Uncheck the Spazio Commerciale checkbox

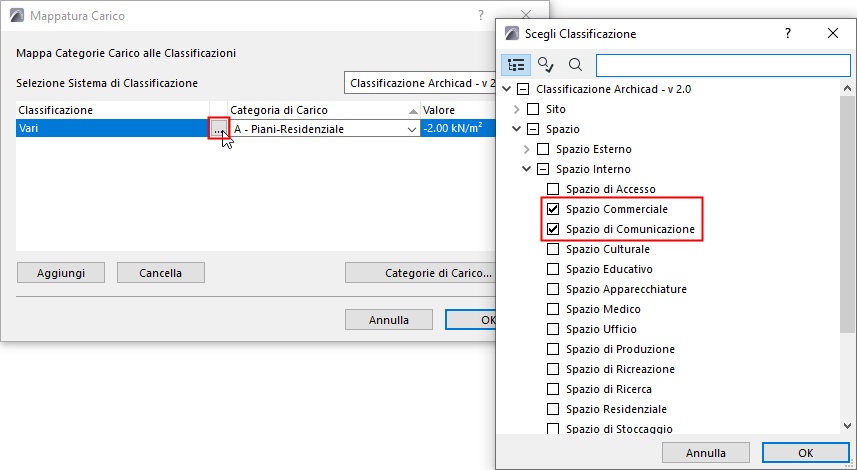(553, 209)
